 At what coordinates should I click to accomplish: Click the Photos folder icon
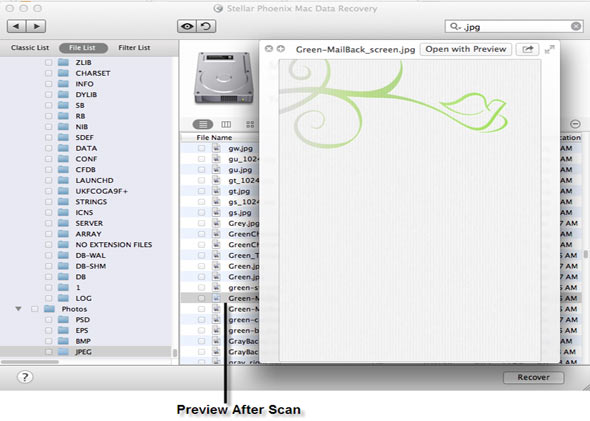pyautogui.click(x=49, y=309)
